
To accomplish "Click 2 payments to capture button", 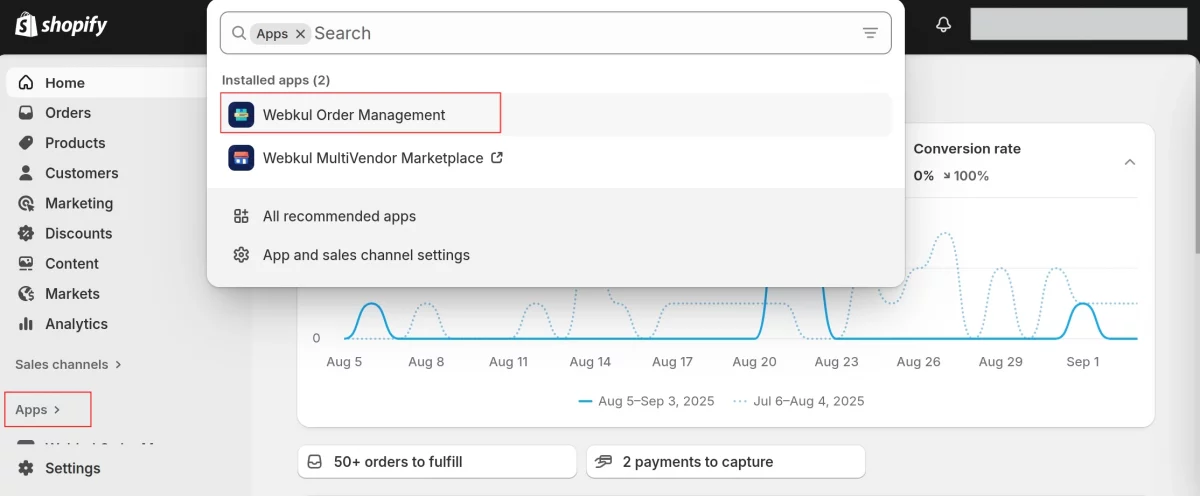I will [725, 462].
